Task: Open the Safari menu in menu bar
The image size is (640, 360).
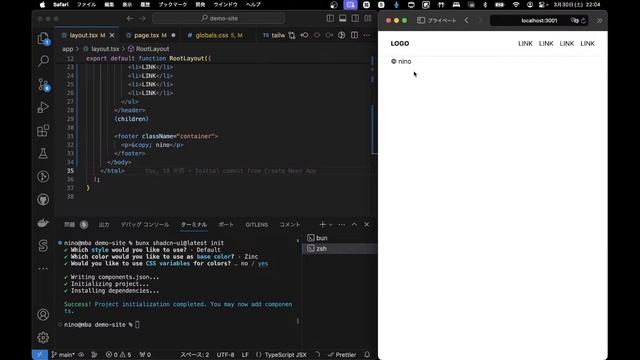Action: point(61,4)
